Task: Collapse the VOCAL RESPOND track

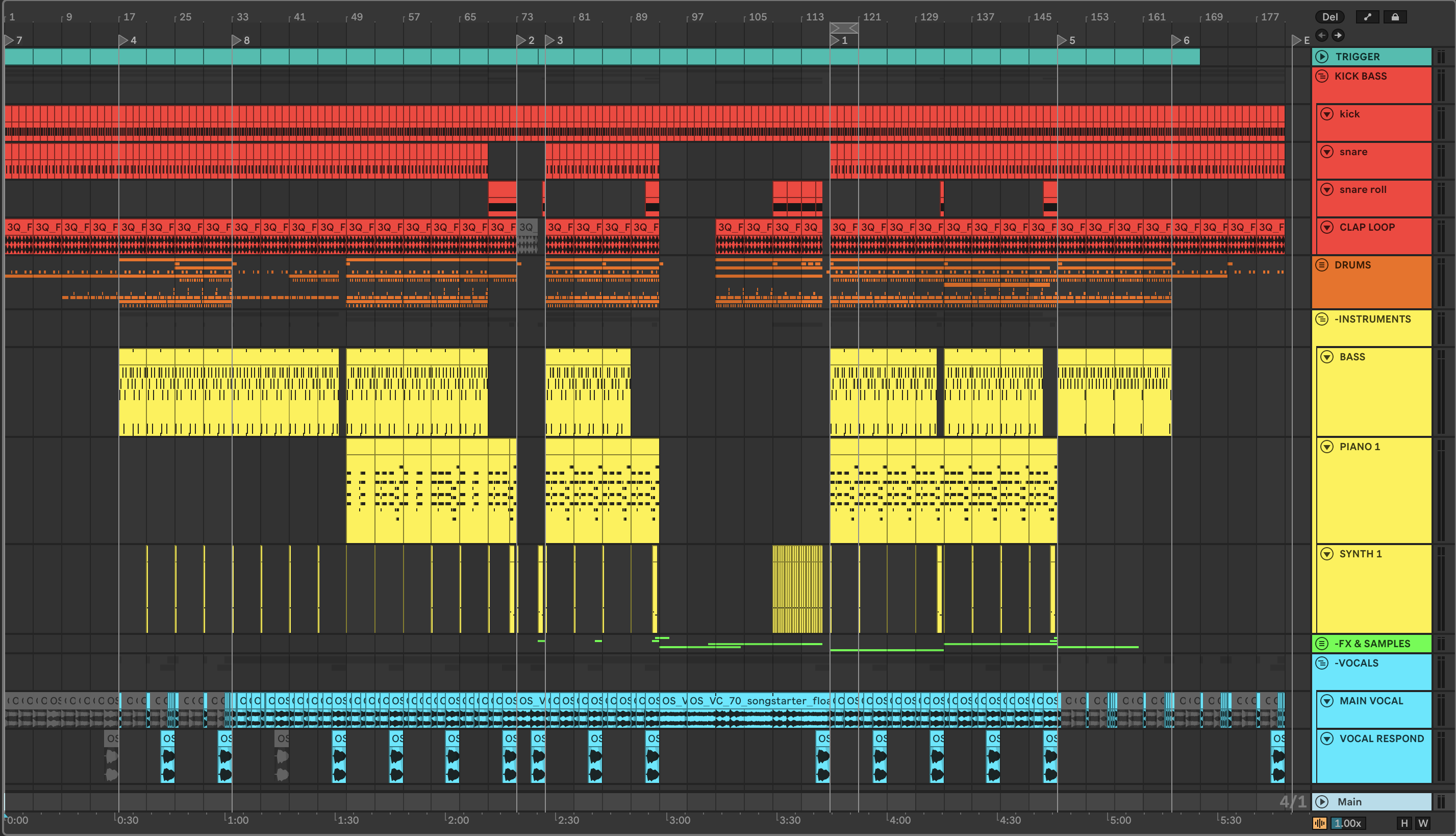Action: click(1327, 739)
